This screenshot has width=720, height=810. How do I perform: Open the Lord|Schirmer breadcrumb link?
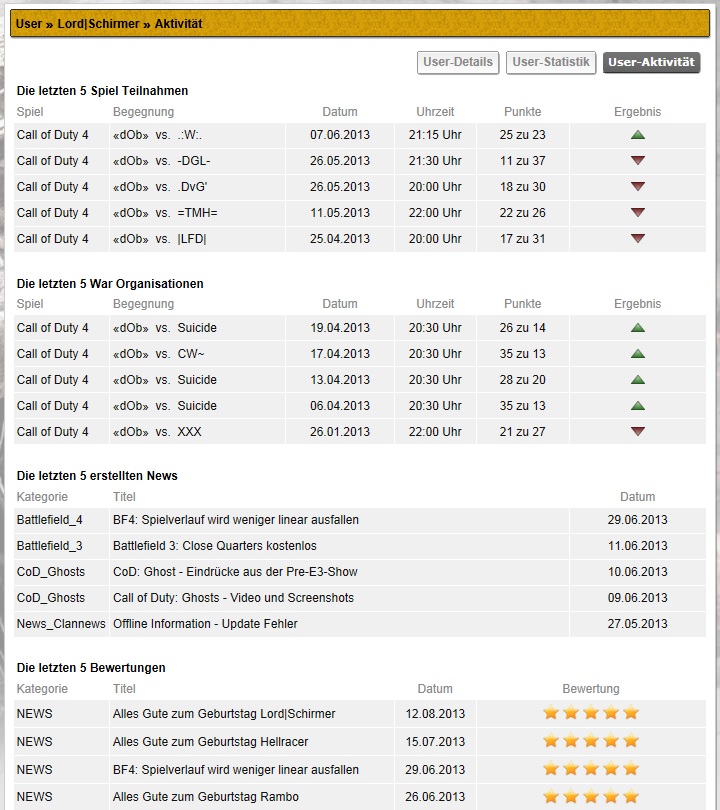[98, 24]
